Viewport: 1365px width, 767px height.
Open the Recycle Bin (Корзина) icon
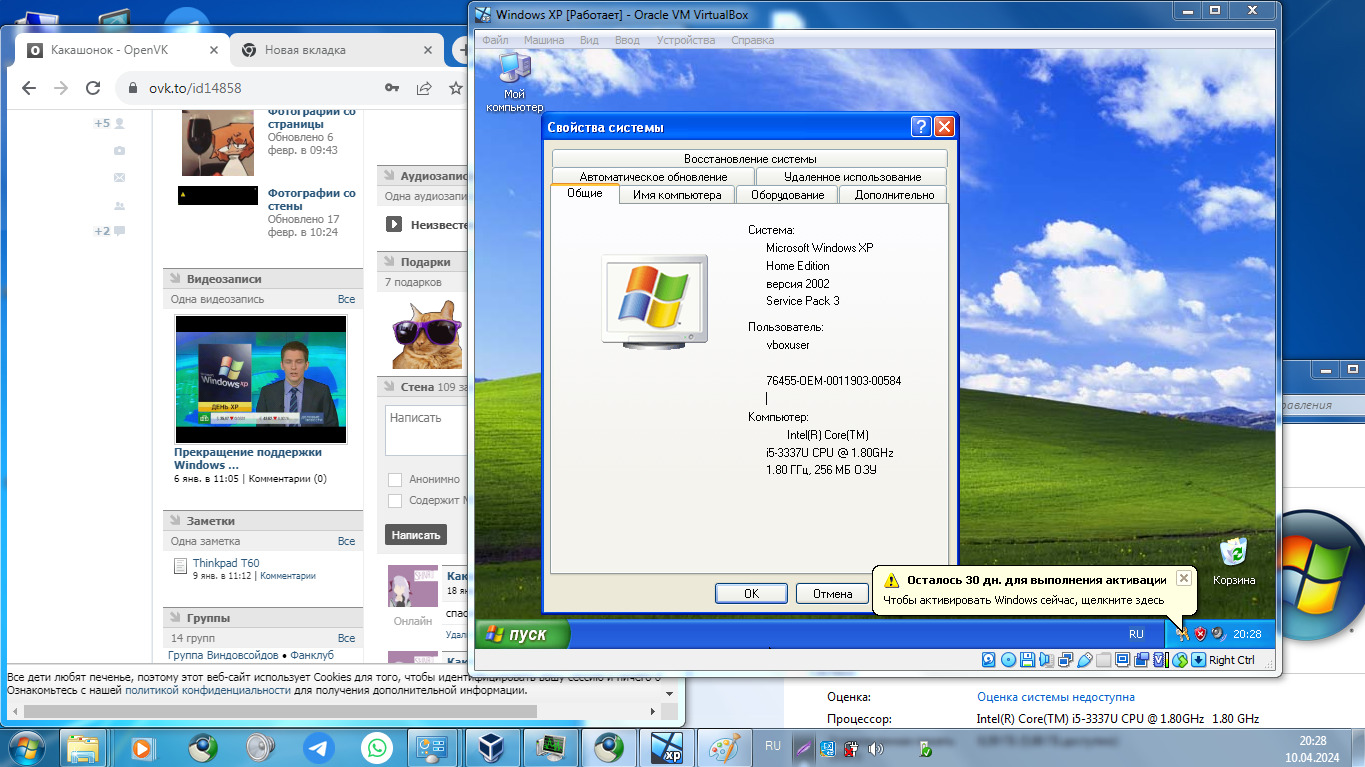click(1234, 553)
